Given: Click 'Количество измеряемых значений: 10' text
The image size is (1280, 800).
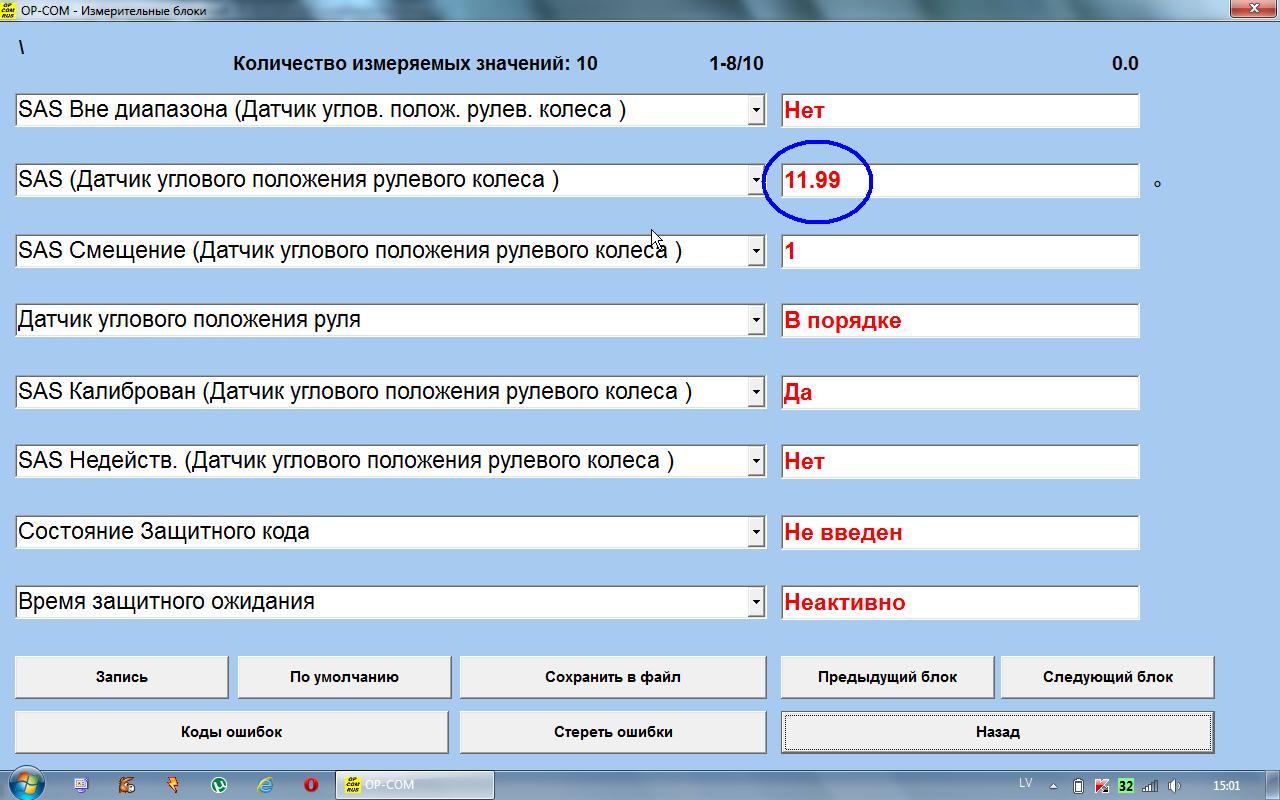Looking at the screenshot, I should pyautogui.click(x=415, y=64).
